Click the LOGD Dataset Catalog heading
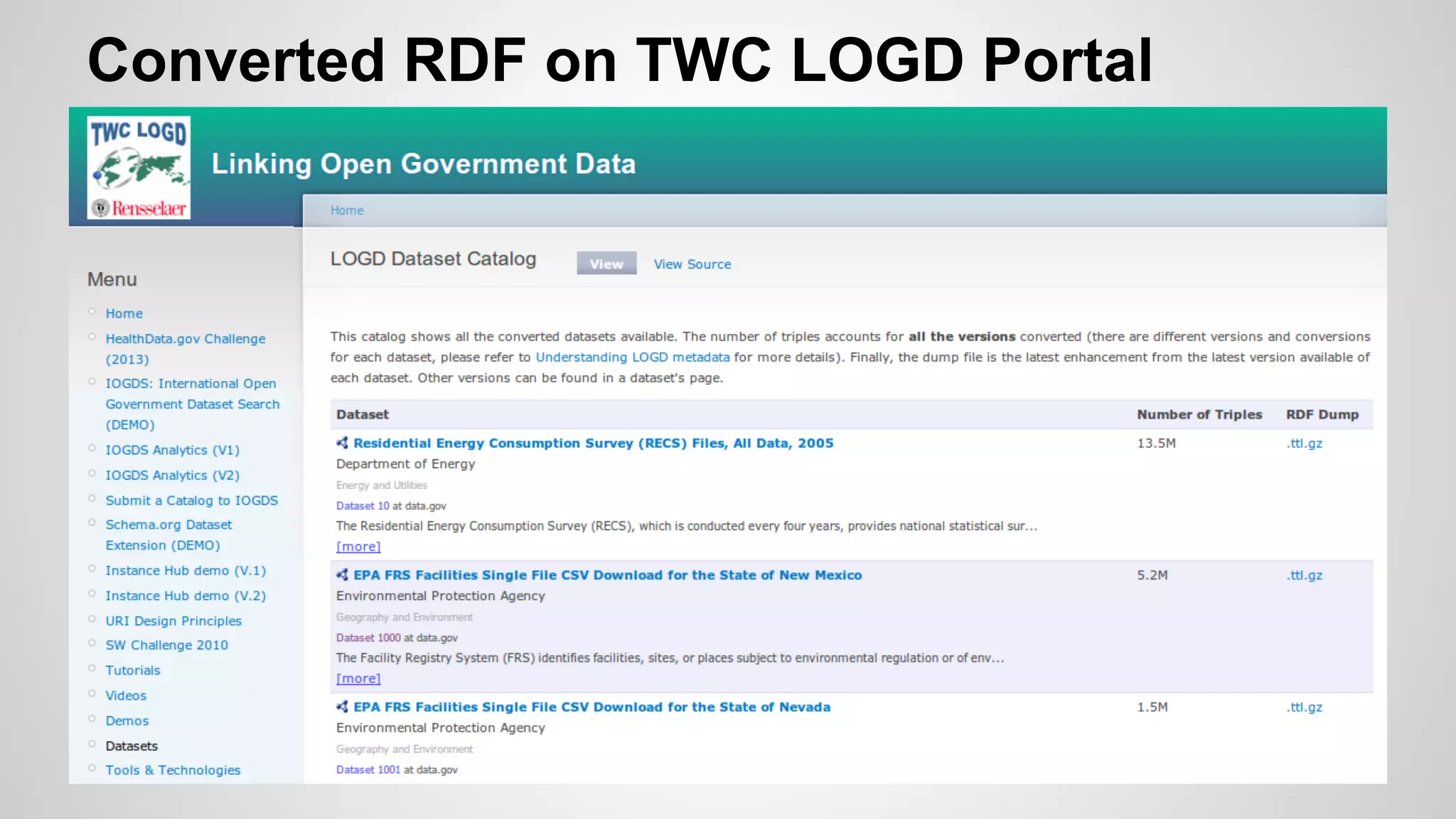The image size is (1456, 819). [433, 259]
